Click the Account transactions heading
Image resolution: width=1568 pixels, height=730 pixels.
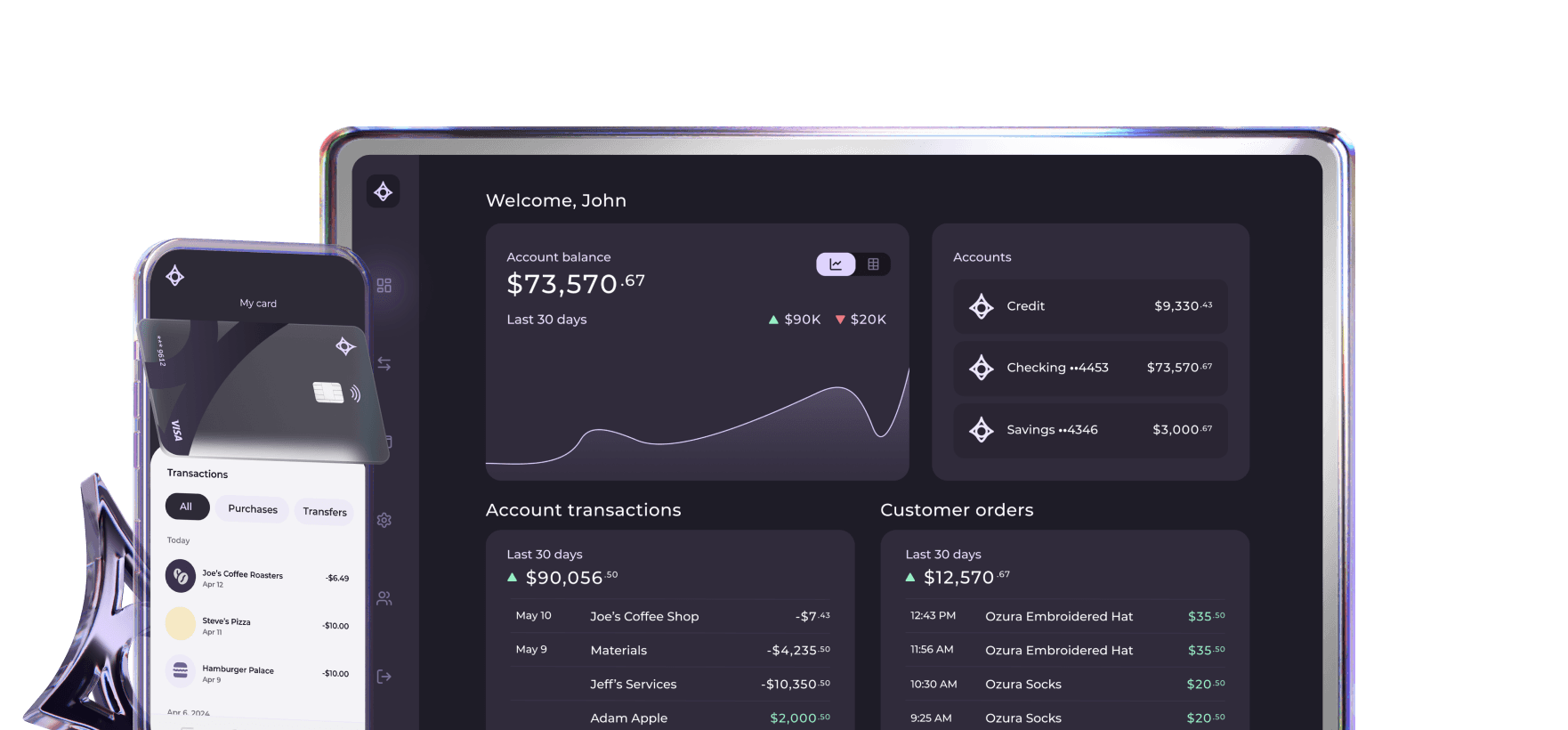584,510
